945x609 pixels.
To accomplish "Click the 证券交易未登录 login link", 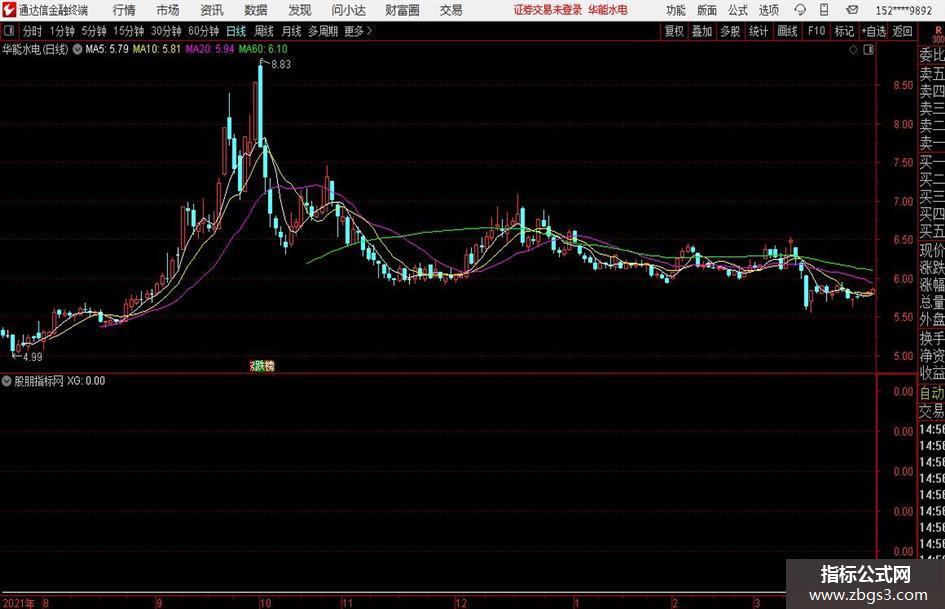I will click(x=548, y=10).
